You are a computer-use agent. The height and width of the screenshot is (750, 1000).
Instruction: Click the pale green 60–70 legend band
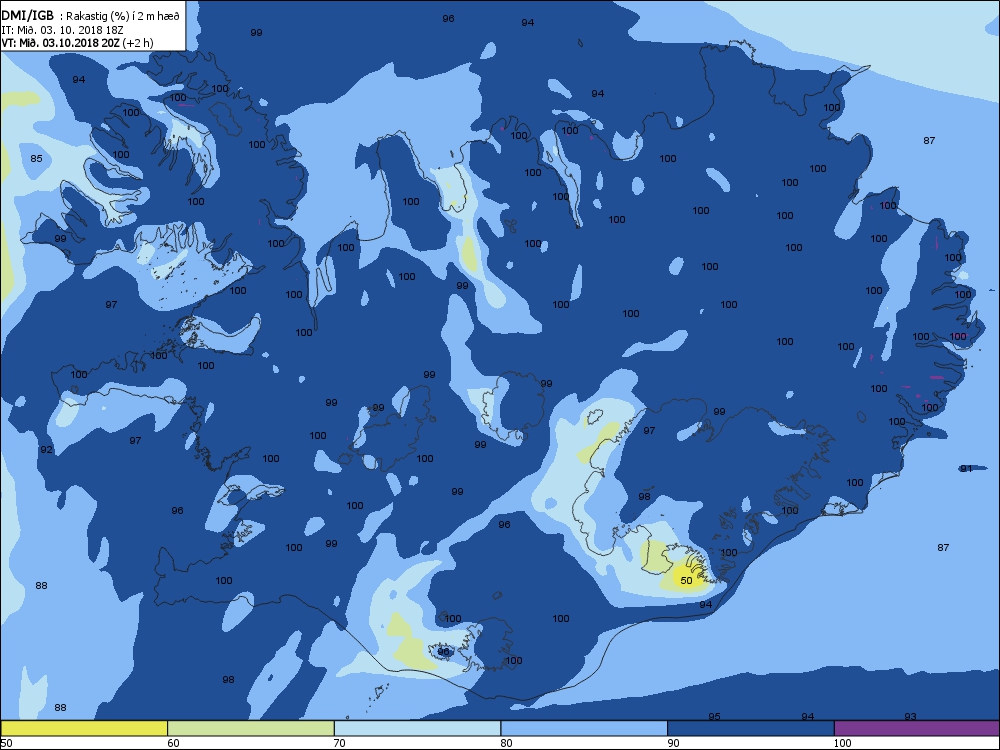pos(251,728)
